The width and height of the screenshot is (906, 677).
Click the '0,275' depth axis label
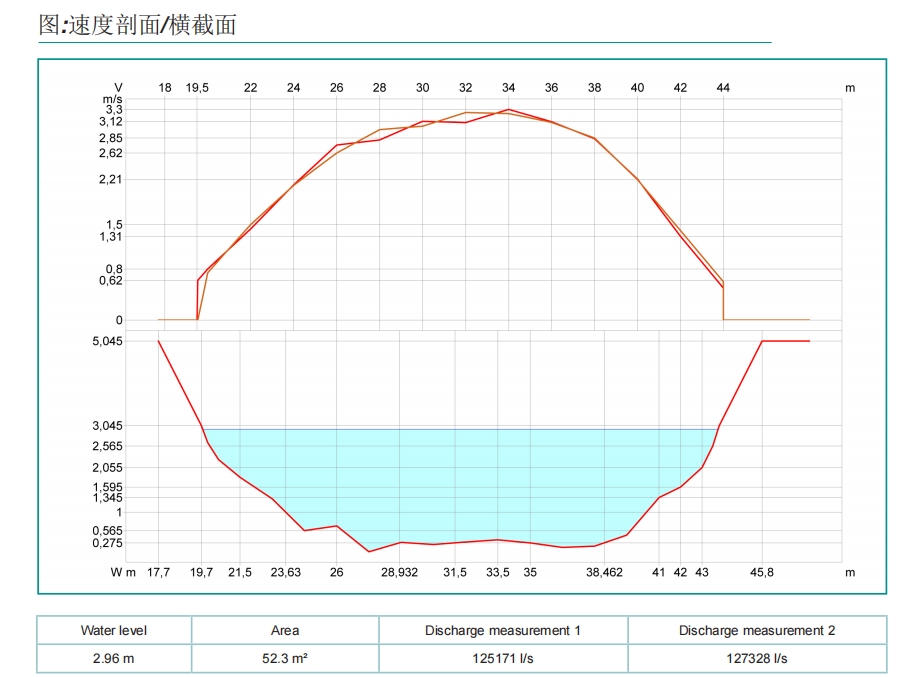coord(107,543)
